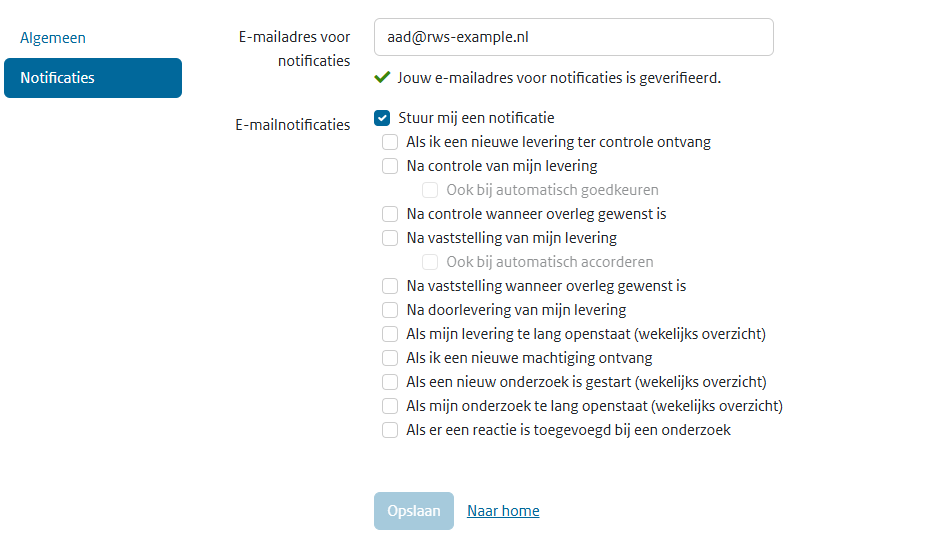Check 'Als mijn onderzoek te lang openstaat'

click(x=390, y=406)
